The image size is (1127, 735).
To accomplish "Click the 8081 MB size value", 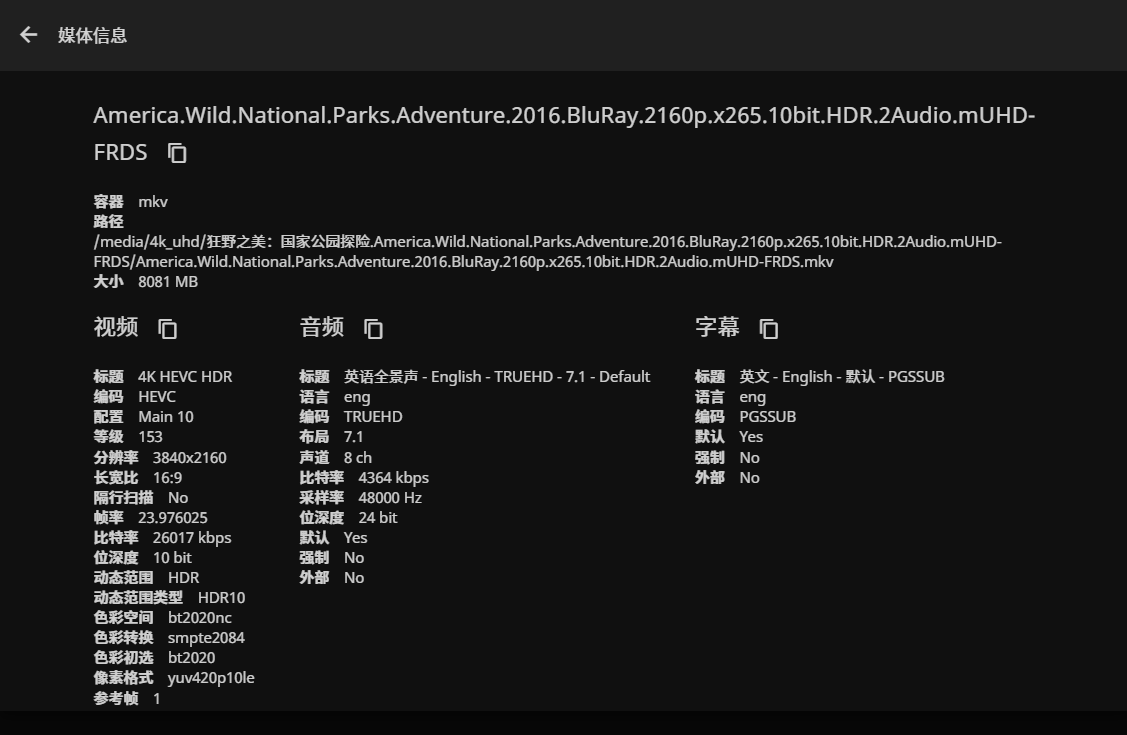I will click(168, 282).
